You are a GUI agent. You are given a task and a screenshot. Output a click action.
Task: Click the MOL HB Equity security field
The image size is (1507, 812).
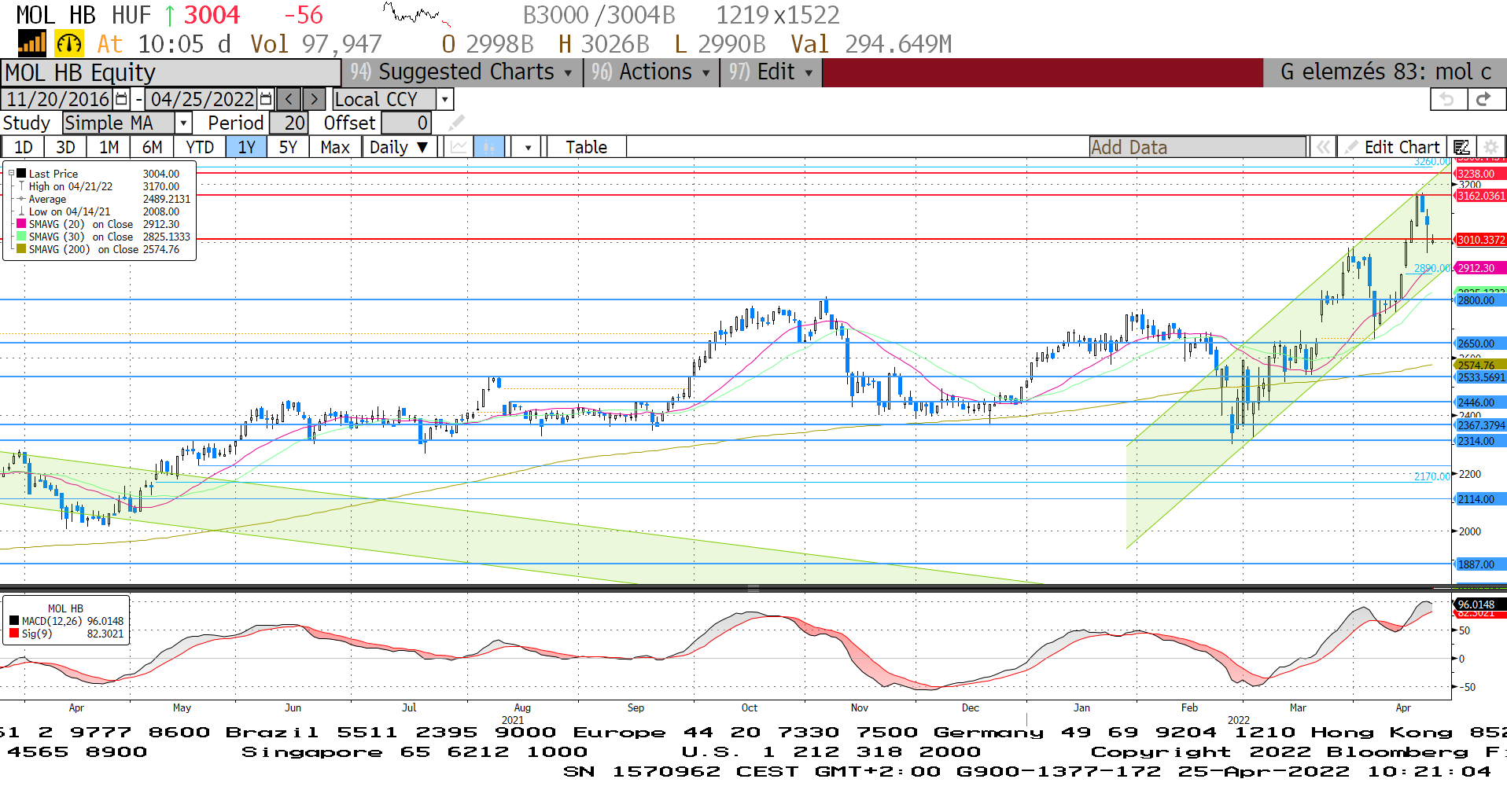click(171, 72)
